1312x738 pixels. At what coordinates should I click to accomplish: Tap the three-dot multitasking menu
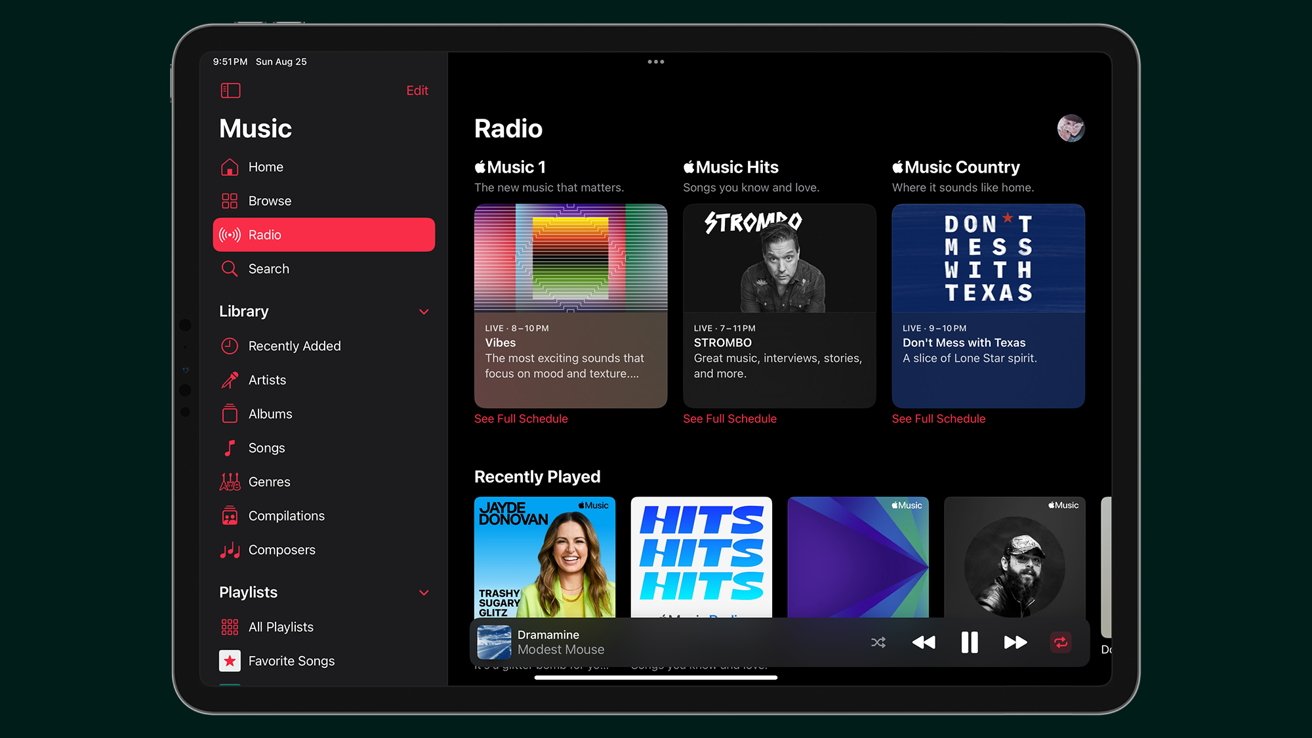click(x=656, y=62)
